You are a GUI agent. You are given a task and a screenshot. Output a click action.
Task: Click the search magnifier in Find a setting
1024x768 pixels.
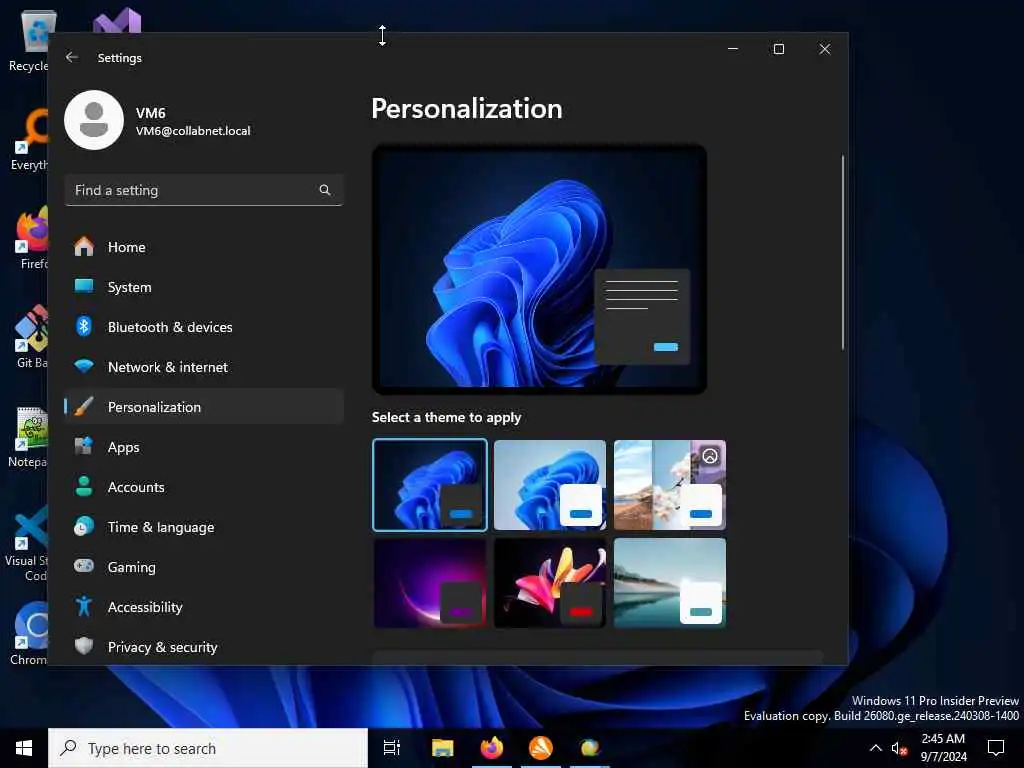325,190
